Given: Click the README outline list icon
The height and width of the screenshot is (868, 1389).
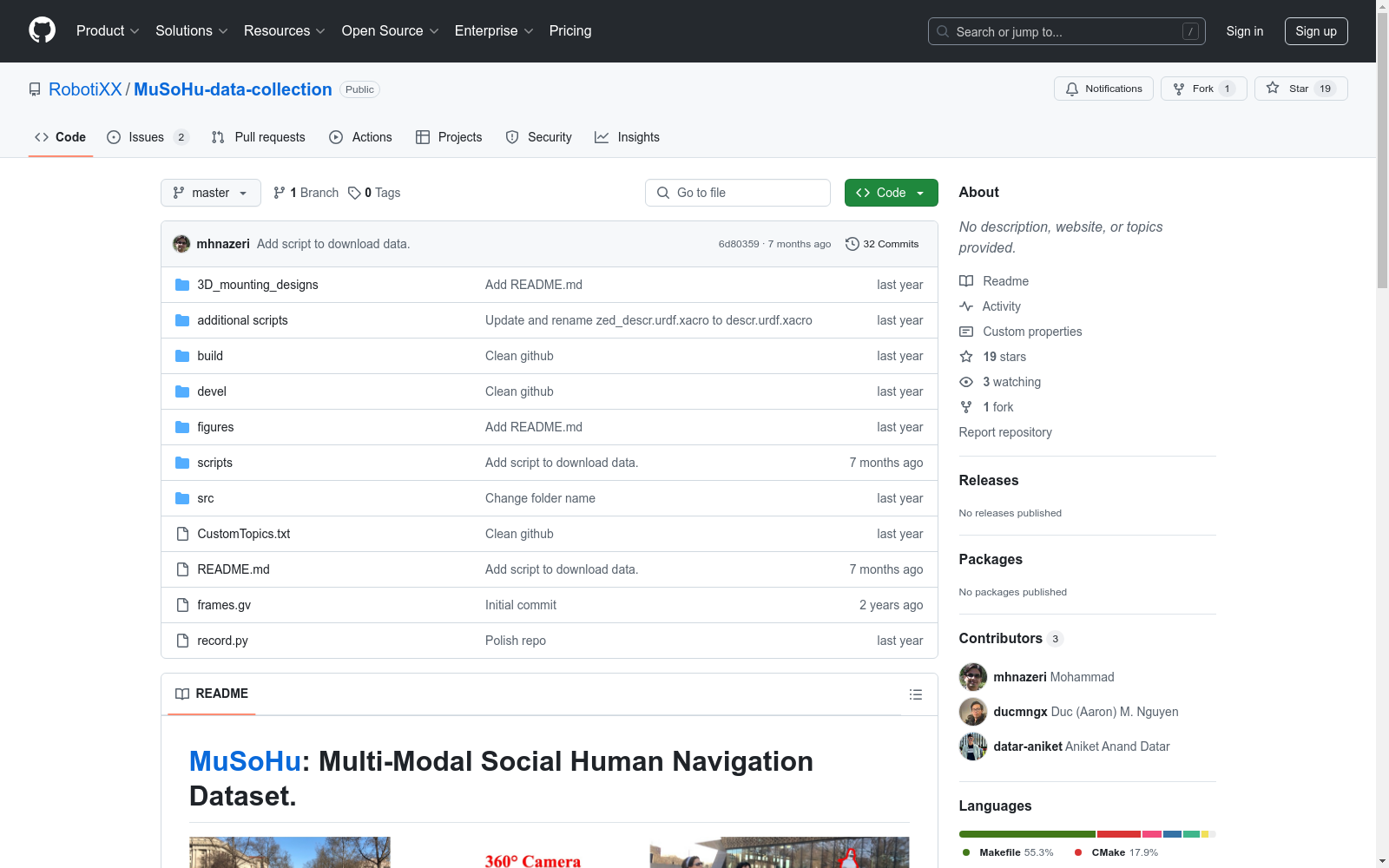Looking at the screenshot, I should [x=915, y=694].
